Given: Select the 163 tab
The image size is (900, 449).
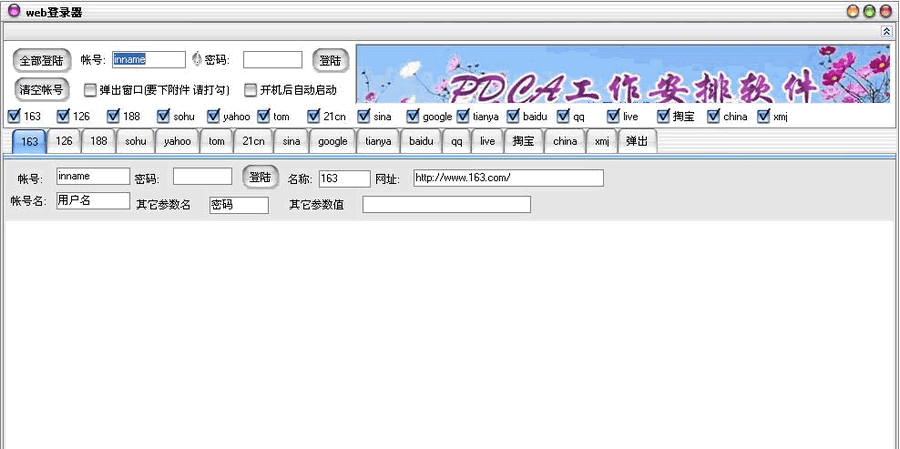Looking at the screenshot, I should pos(29,141).
